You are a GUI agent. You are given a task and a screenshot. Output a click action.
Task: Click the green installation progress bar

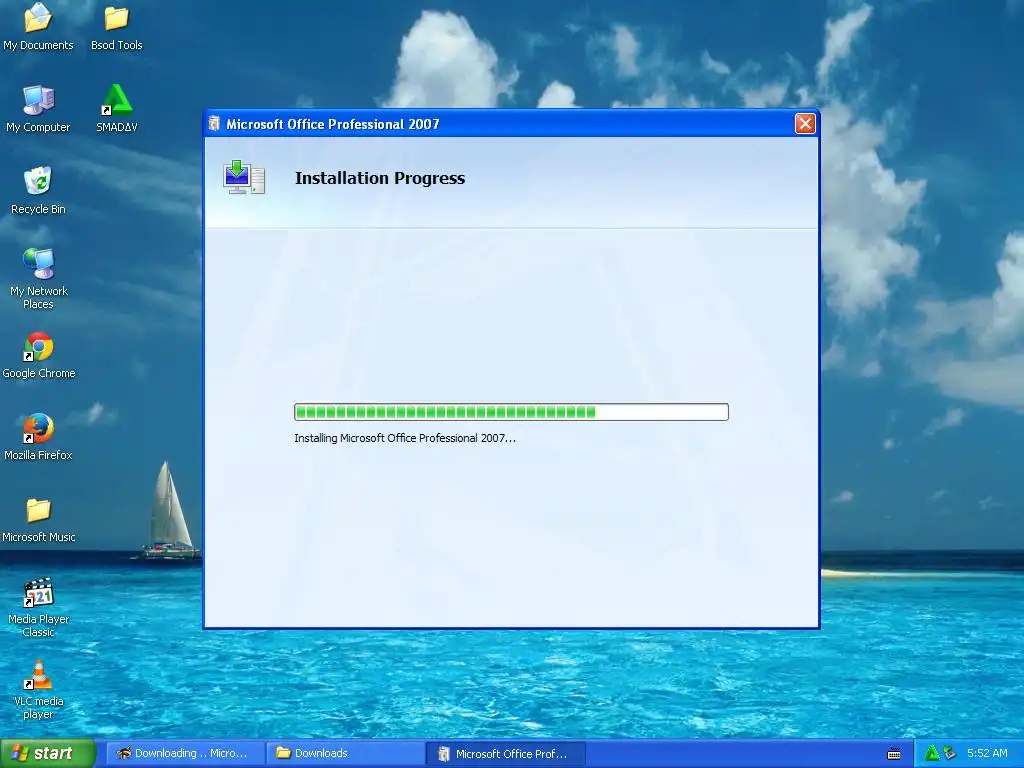pos(511,411)
